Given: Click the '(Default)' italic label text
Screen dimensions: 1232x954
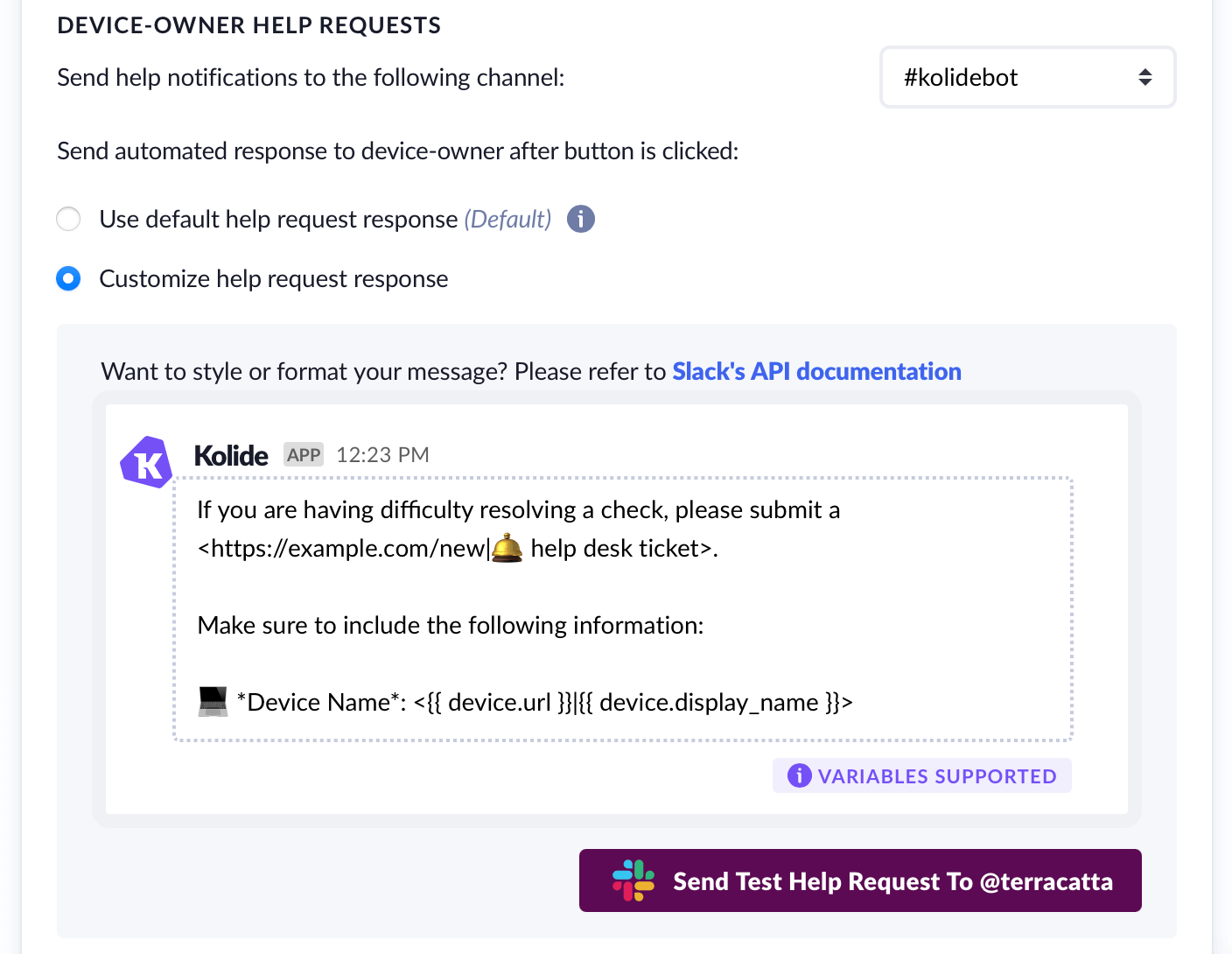Looking at the screenshot, I should coord(507,219).
